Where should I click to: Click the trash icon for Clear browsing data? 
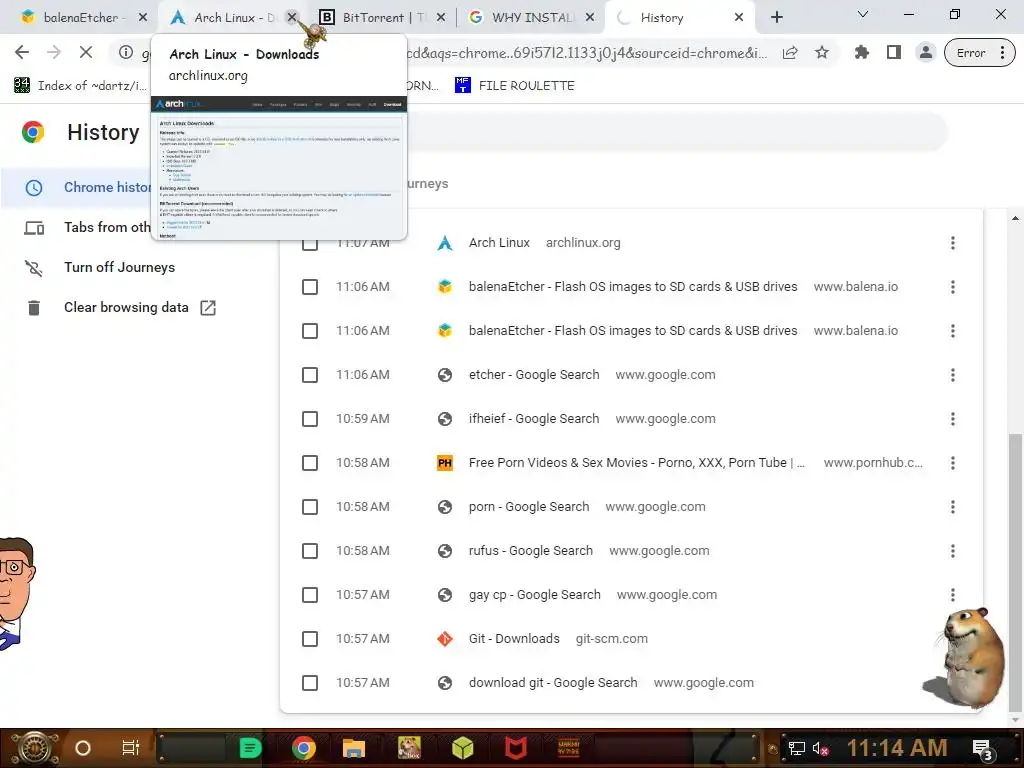coord(34,308)
